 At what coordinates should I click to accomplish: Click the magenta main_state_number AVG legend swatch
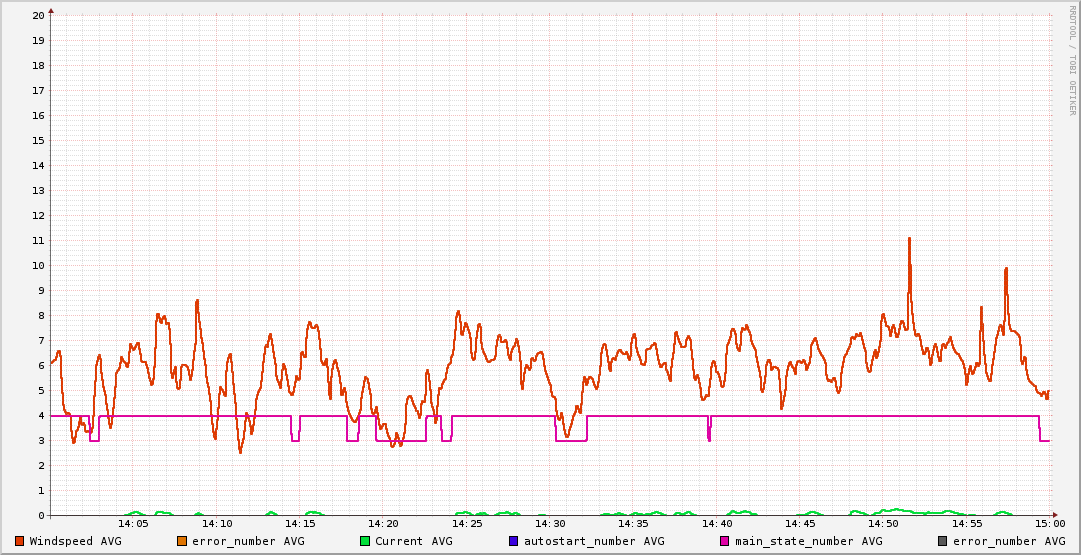pyautogui.click(x=725, y=541)
